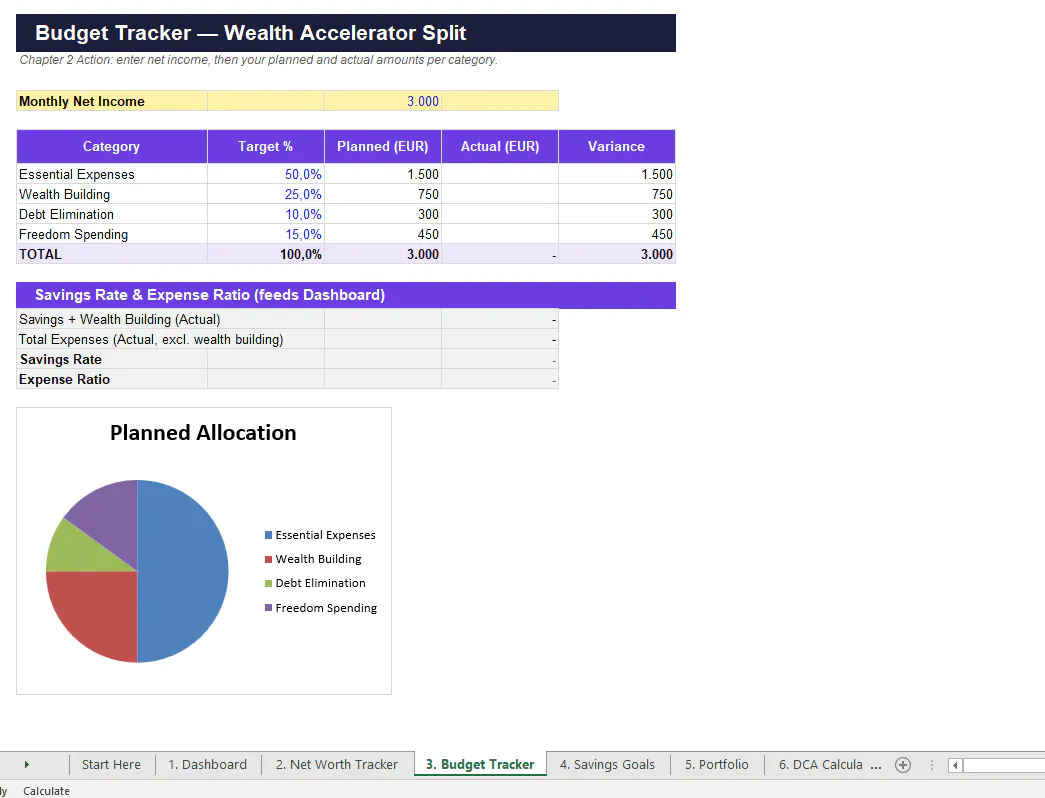Select the Essential Expenses 50,0% target cell
The width and height of the screenshot is (1045, 798).
click(x=266, y=174)
